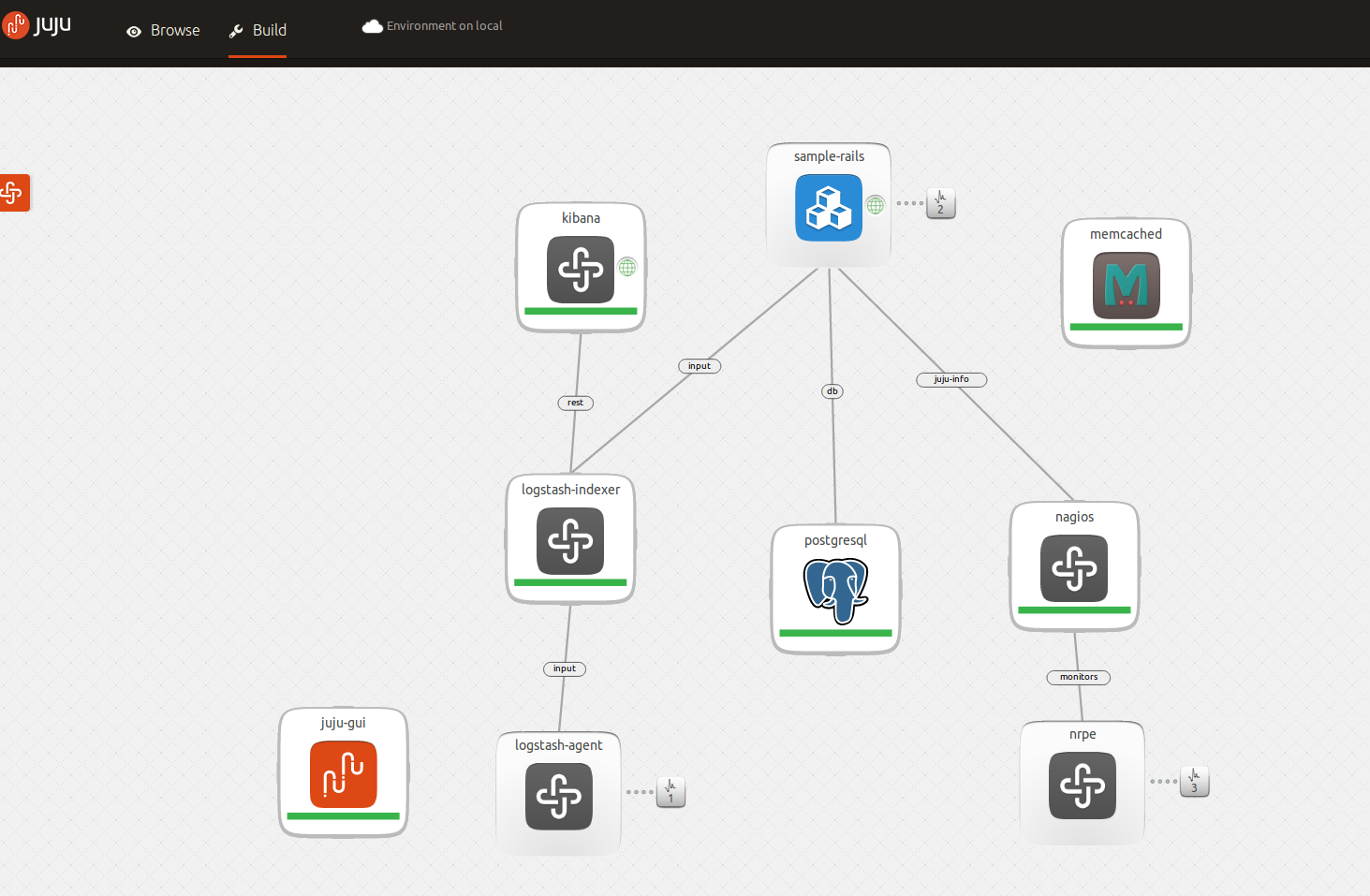Screen dimensions: 1370x896
Task: Click the Environment on local label
Action: click(x=445, y=26)
